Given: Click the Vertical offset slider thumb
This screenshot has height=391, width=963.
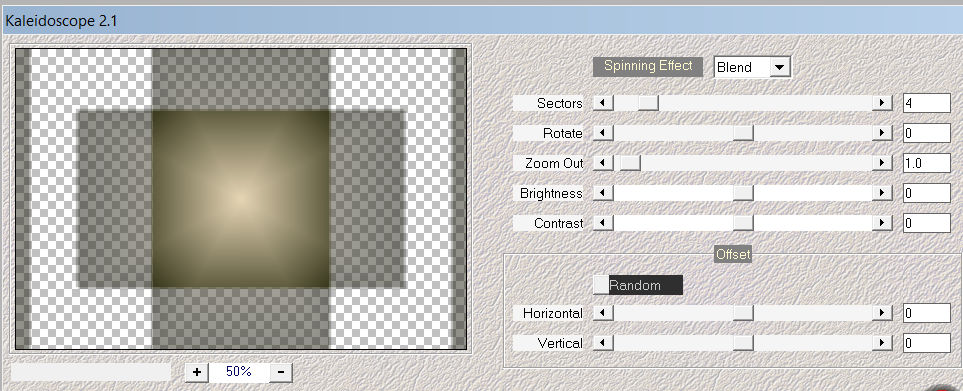Looking at the screenshot, I should tap(743, 343).
